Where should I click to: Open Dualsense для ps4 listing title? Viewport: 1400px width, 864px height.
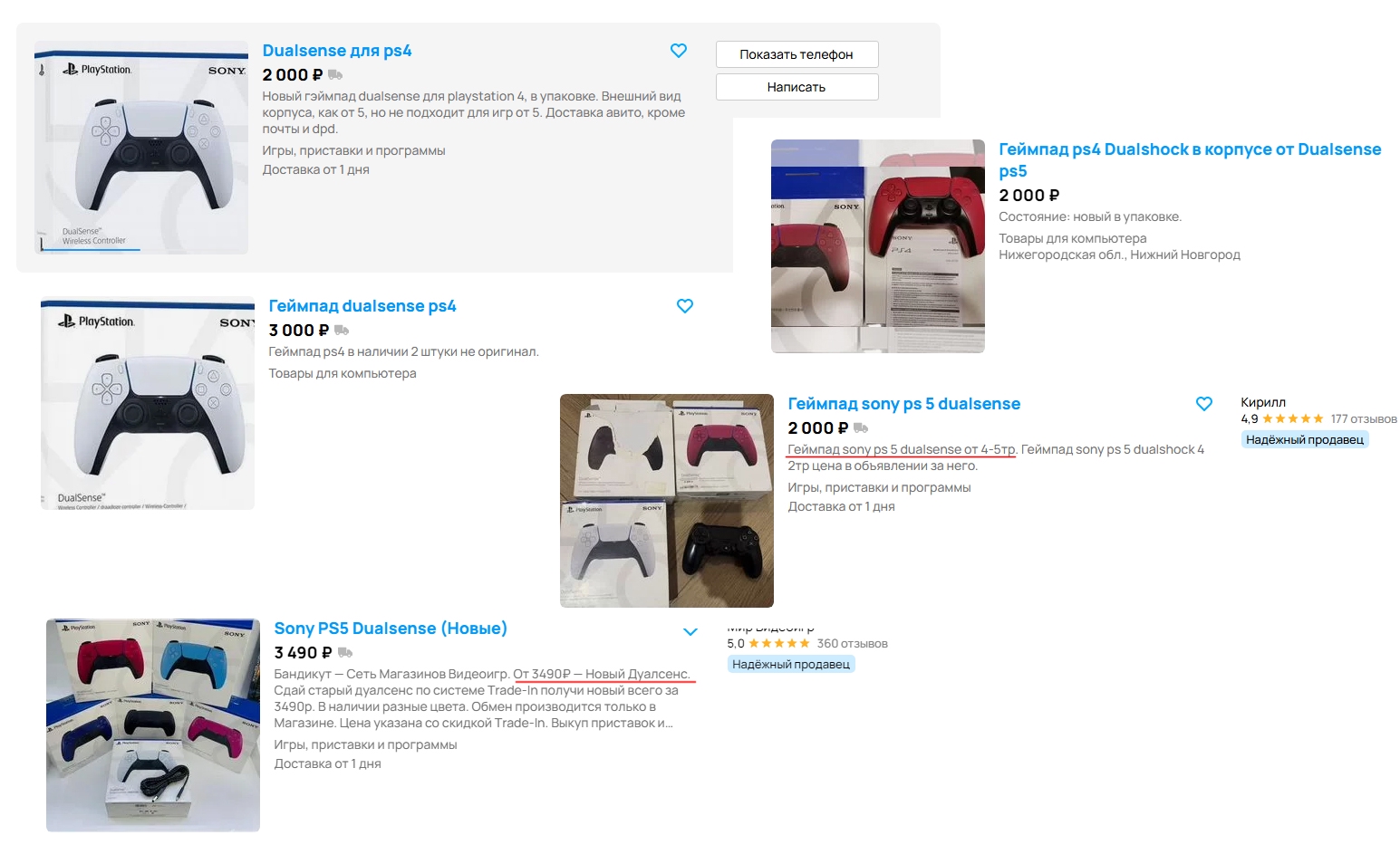337,51
